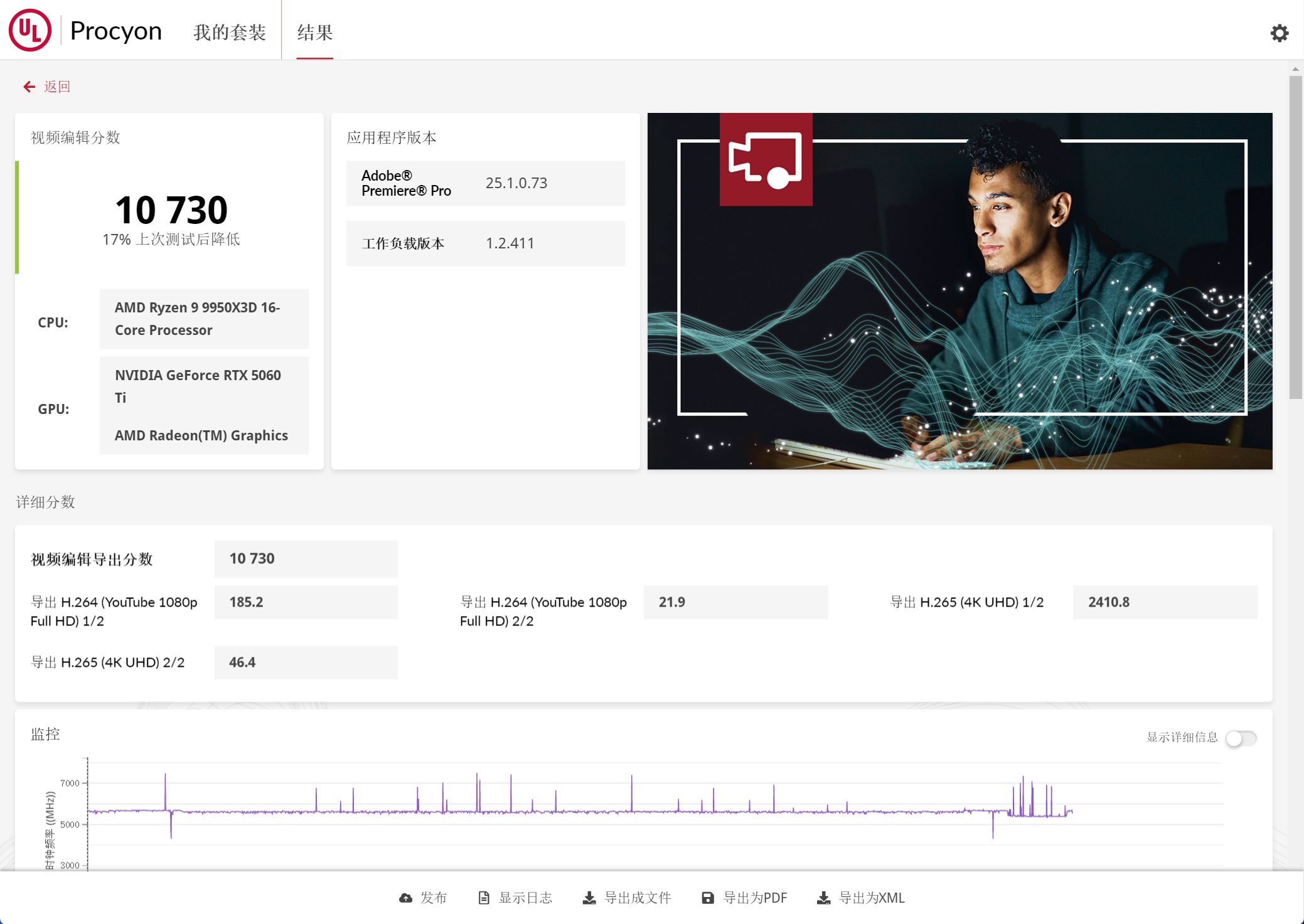Select the 结果 tab

tap(314, 32)
